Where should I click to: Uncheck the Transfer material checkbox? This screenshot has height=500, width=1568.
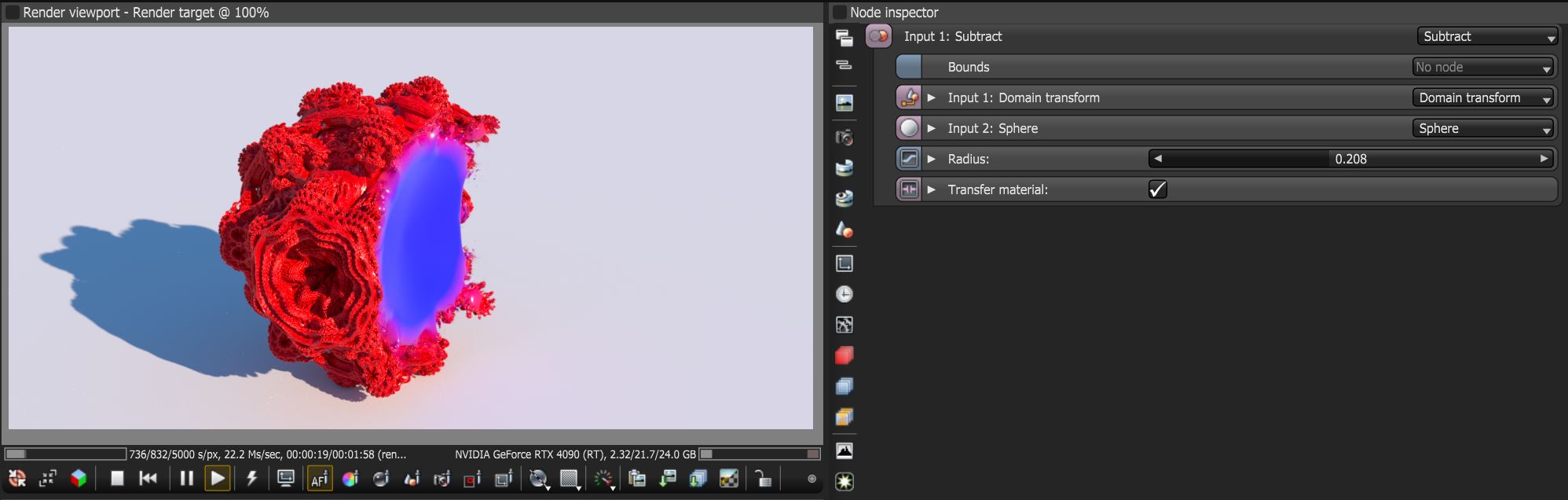(x=1158, y=189)
